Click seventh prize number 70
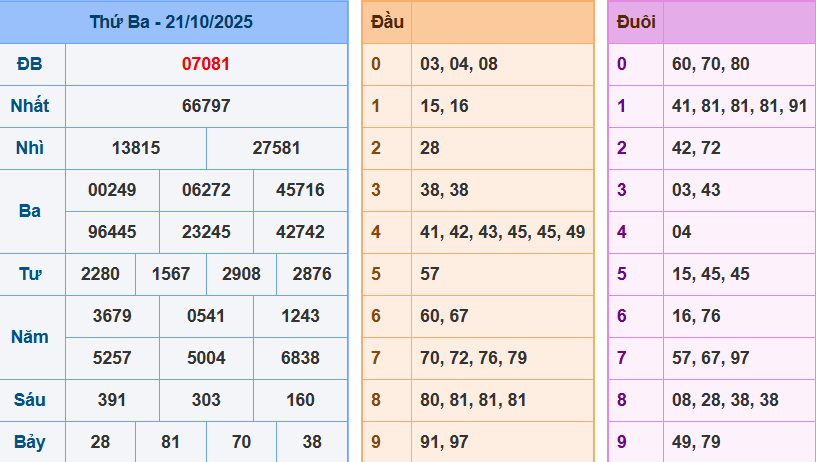This screenshot has width=816, height=462. [x=242, y=442]
